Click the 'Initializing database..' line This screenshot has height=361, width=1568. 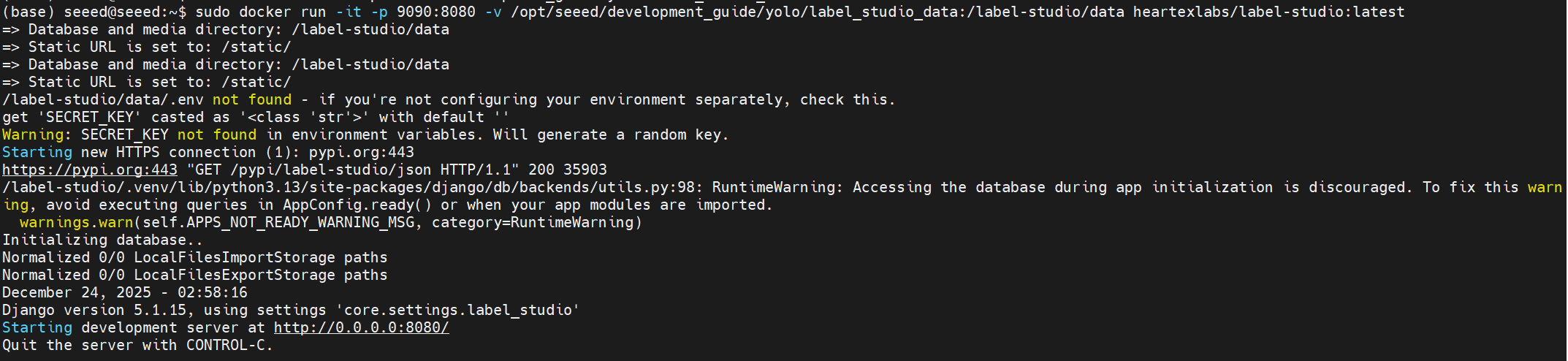pyautogui.click(x=102, y=240)
